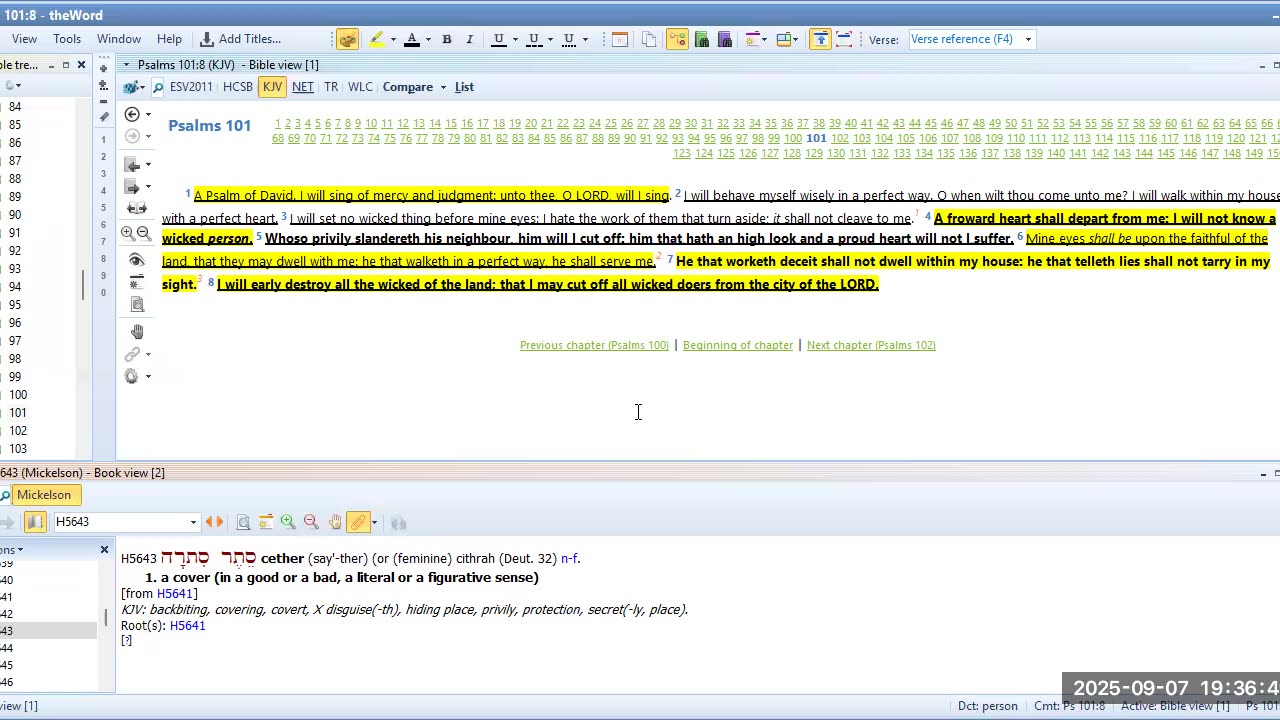Click the Bible view magnifier search icon
The width and height of the screenshot is (1280, 720).
tap(158, 87)
